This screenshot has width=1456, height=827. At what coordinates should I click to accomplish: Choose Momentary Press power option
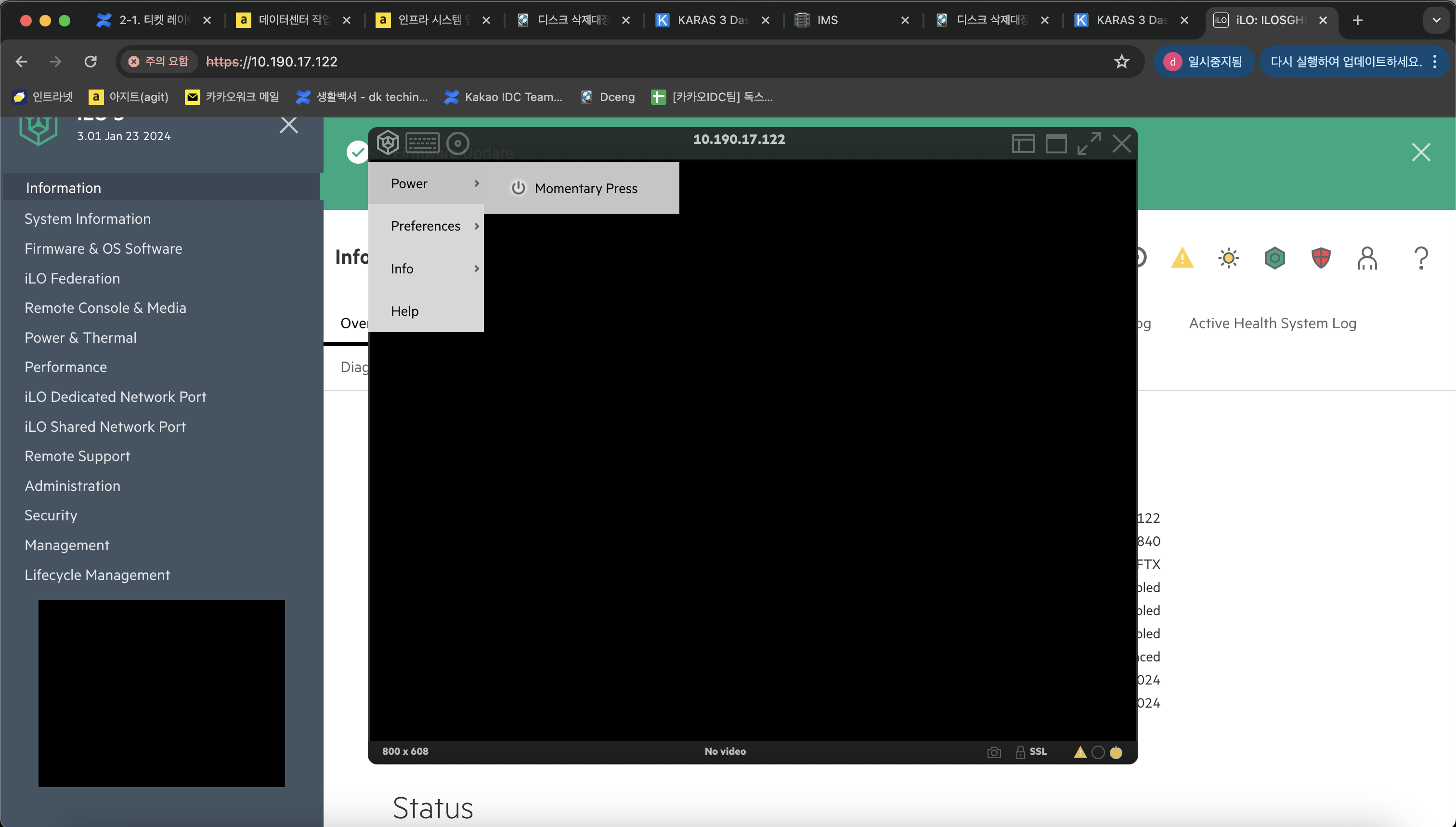[582, 188]
